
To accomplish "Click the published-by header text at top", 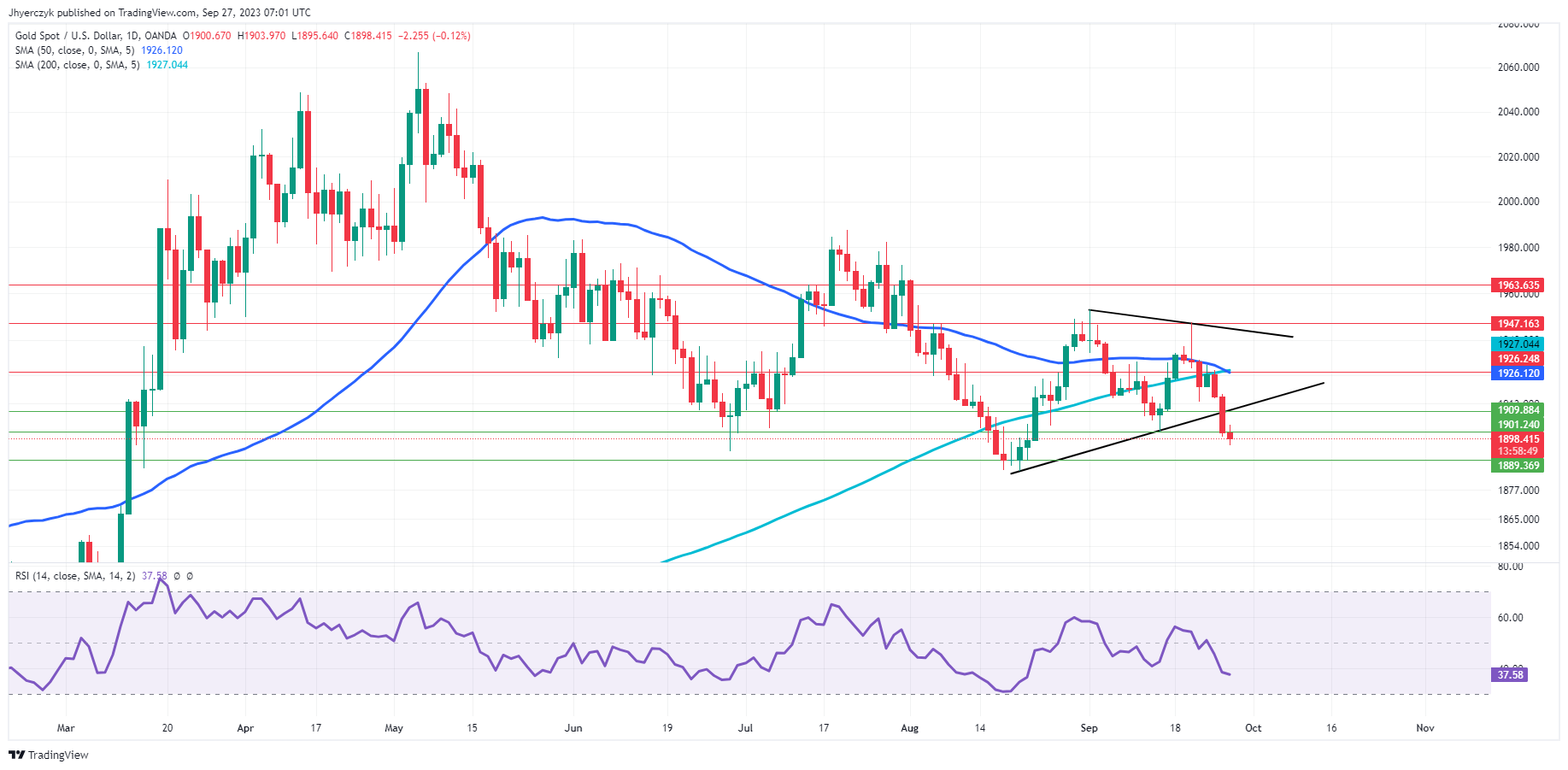I will pyautogui.click(x=160, y=13).
